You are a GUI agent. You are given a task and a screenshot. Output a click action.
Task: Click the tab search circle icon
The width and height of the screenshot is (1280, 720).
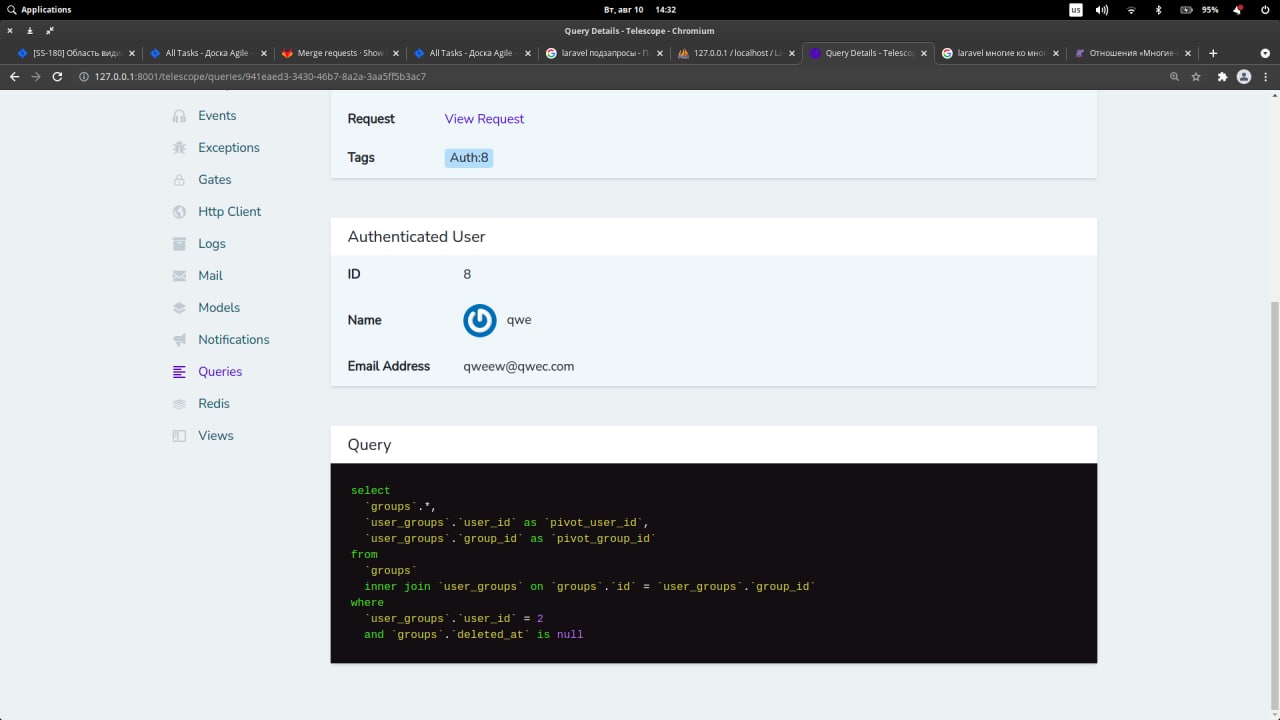pos(1265,53)
